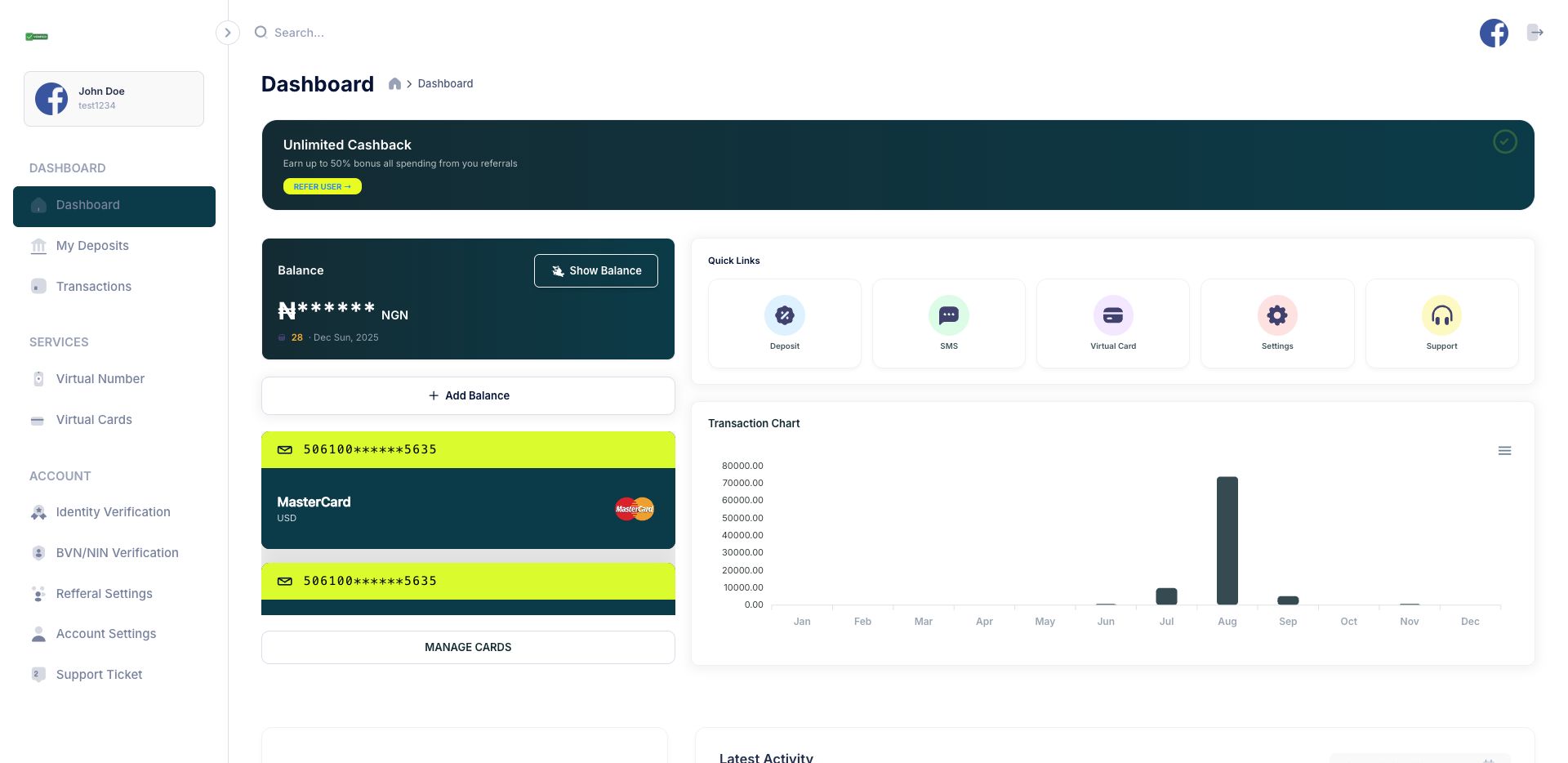
Task: Open the Virtual Card quick link
Action: coord(1113,323)
